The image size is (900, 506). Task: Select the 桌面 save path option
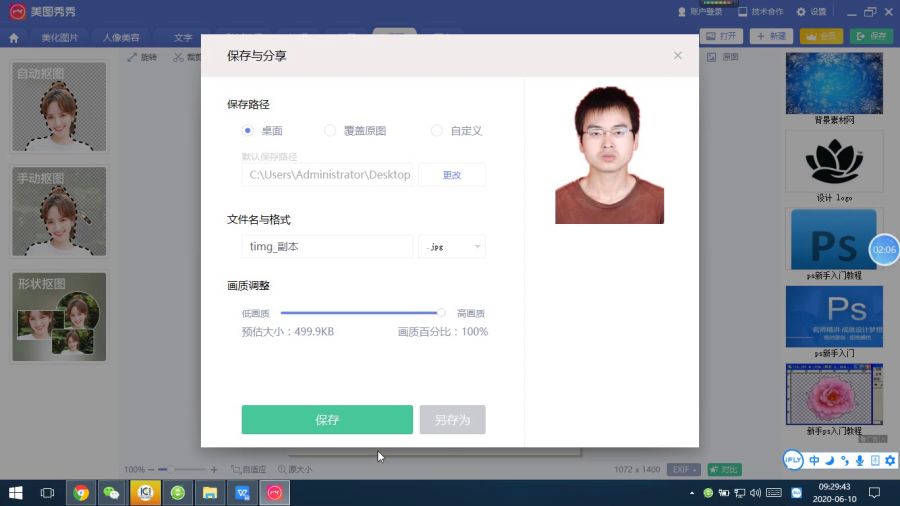tap(262, 131)
